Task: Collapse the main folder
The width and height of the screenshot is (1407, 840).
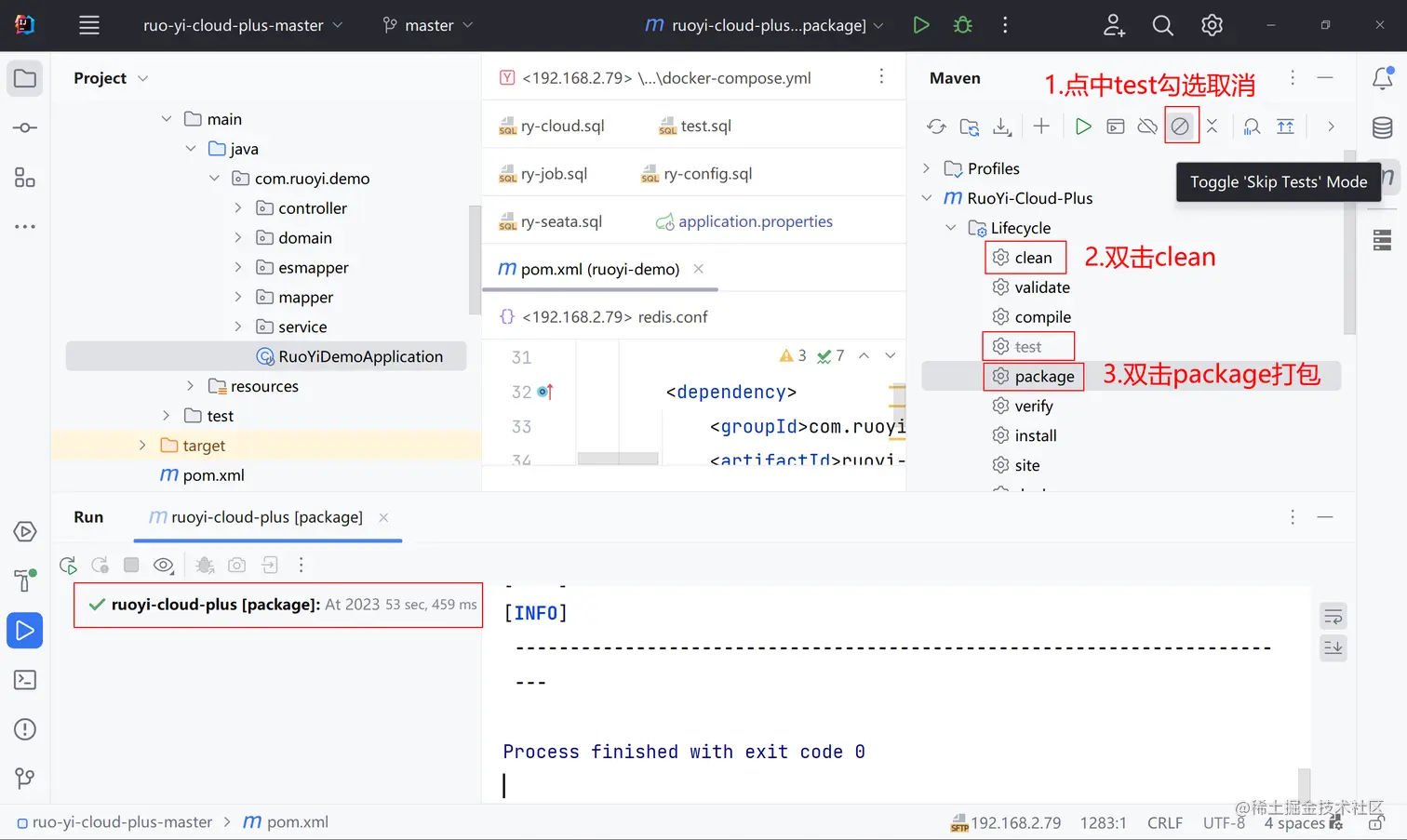Action: pyautogui.click(x=167, y=119)
